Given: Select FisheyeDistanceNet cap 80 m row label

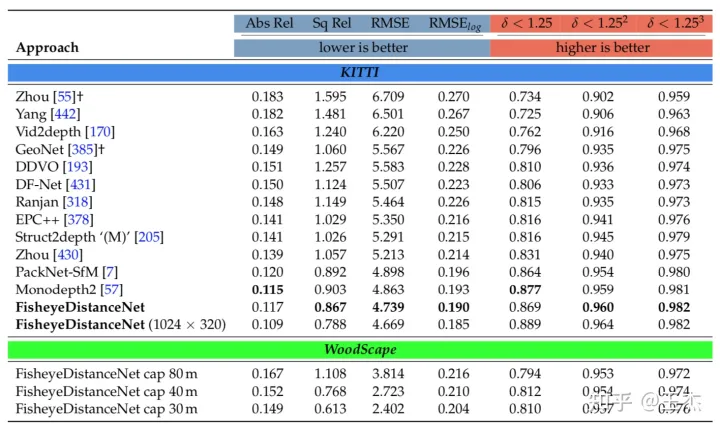Looking at the screenshot, I should [107, 374].
